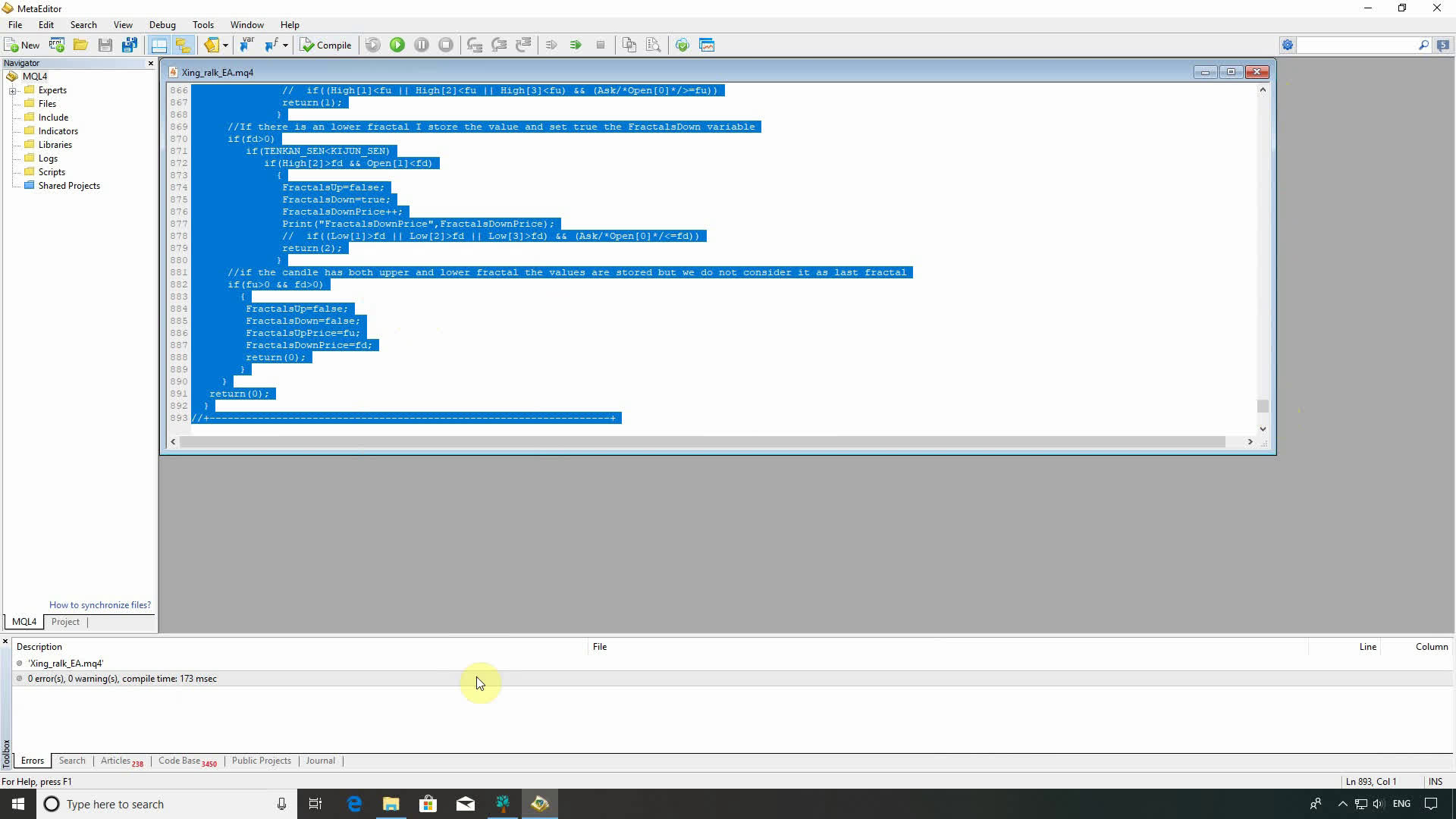Open the styler dropdown arrow
This screenshot has height=819, width=1456.
(x=225, y=45)
